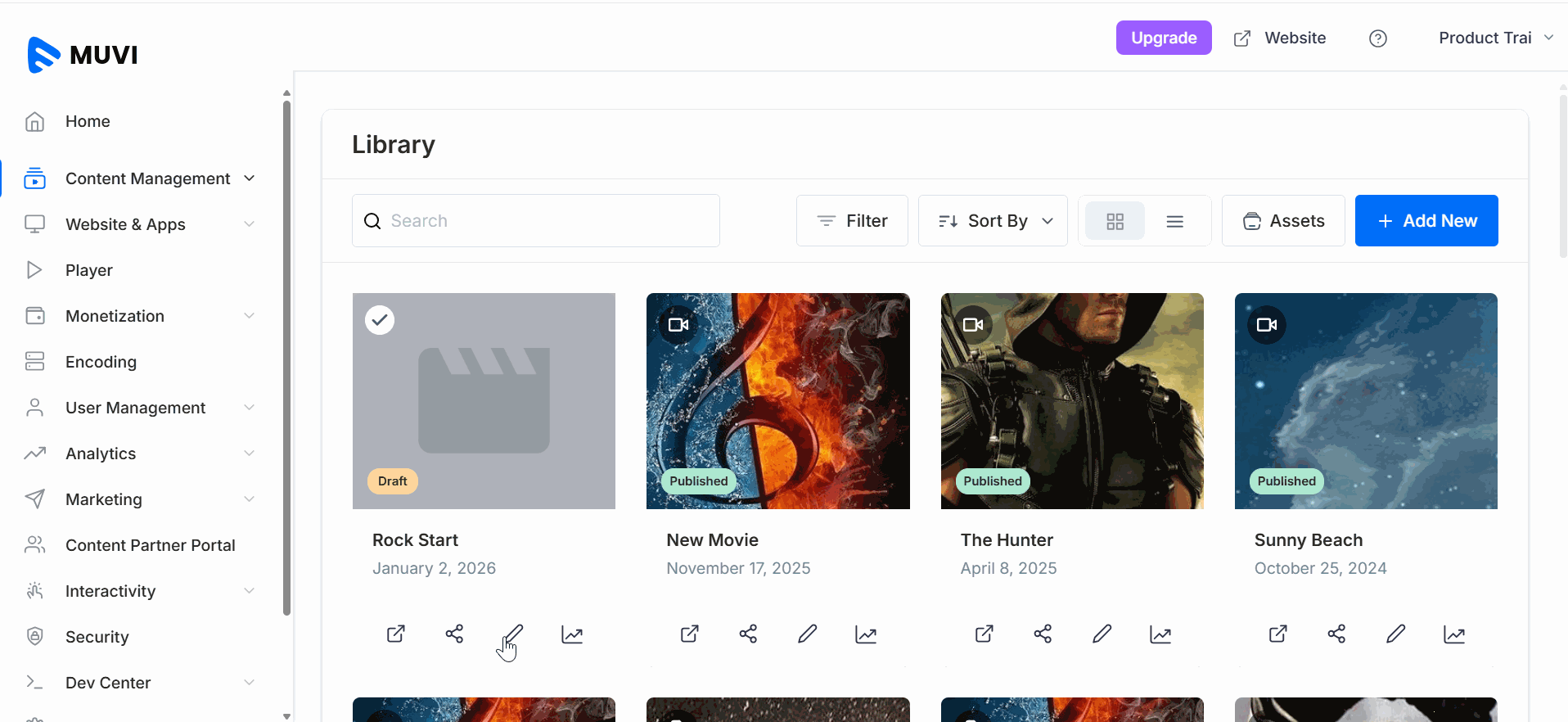Click the purple Upgrade button
This screenshot has height=722, width=1568.
click(x=1163, y=38)
